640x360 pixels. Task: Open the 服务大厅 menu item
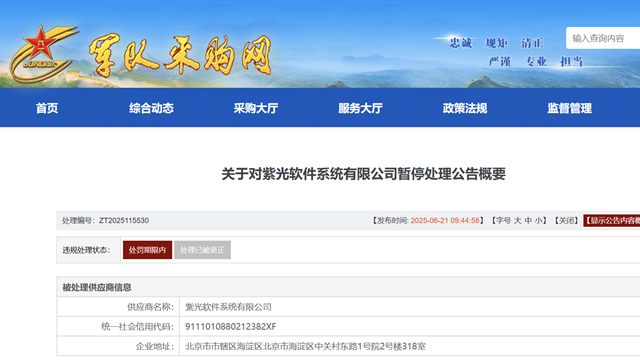coord(360,108)
